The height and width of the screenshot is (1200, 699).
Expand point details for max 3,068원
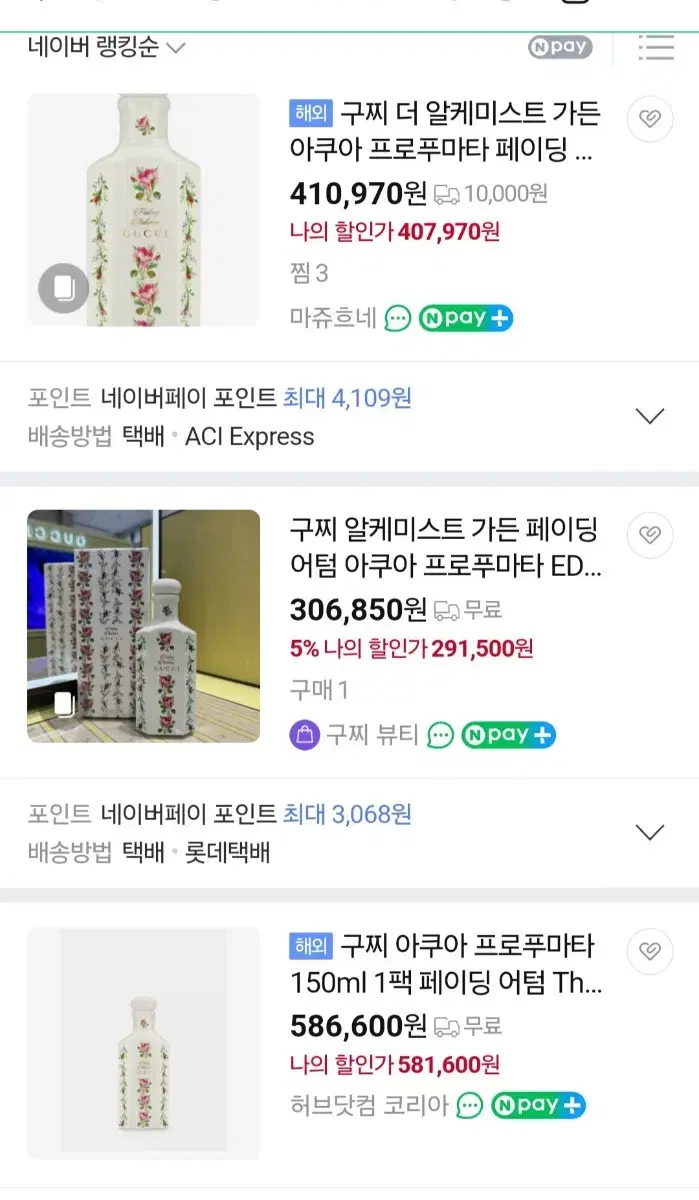pos(650,832)
